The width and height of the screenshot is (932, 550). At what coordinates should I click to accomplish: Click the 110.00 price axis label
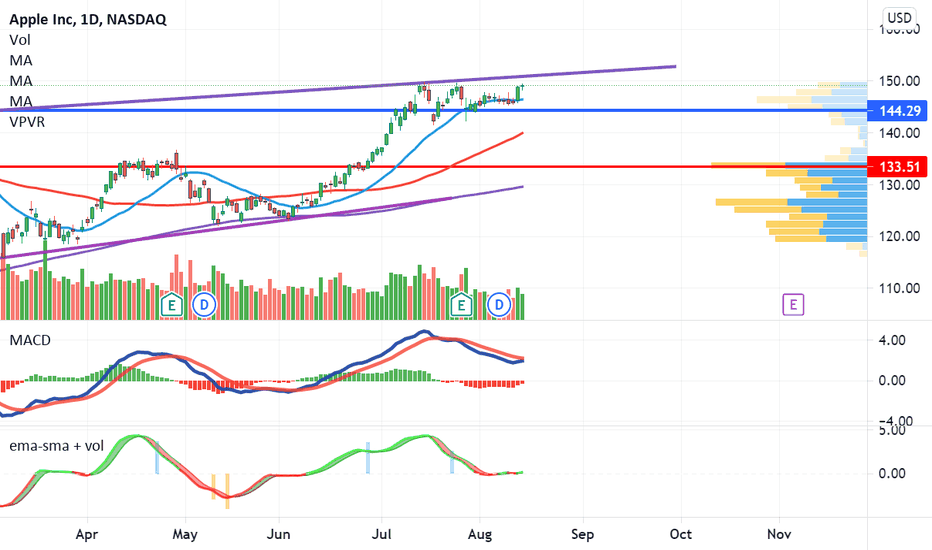(900, 288)
